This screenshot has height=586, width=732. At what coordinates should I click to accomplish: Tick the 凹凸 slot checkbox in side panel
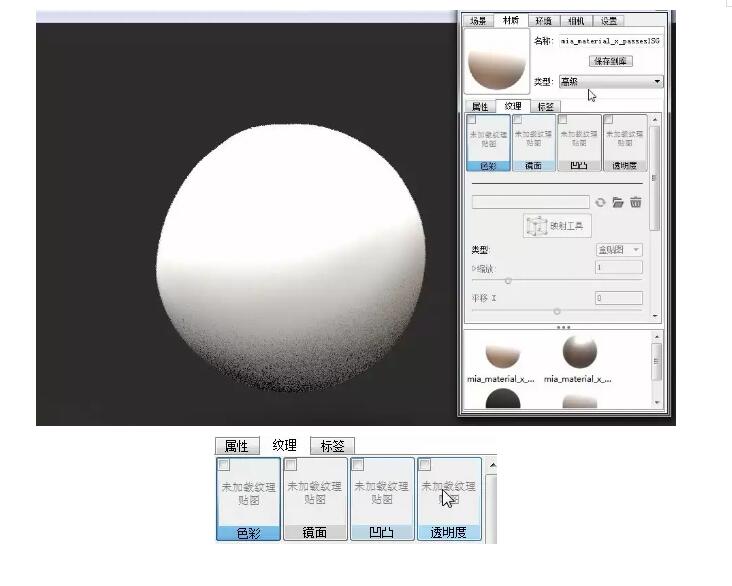point(563,120)
